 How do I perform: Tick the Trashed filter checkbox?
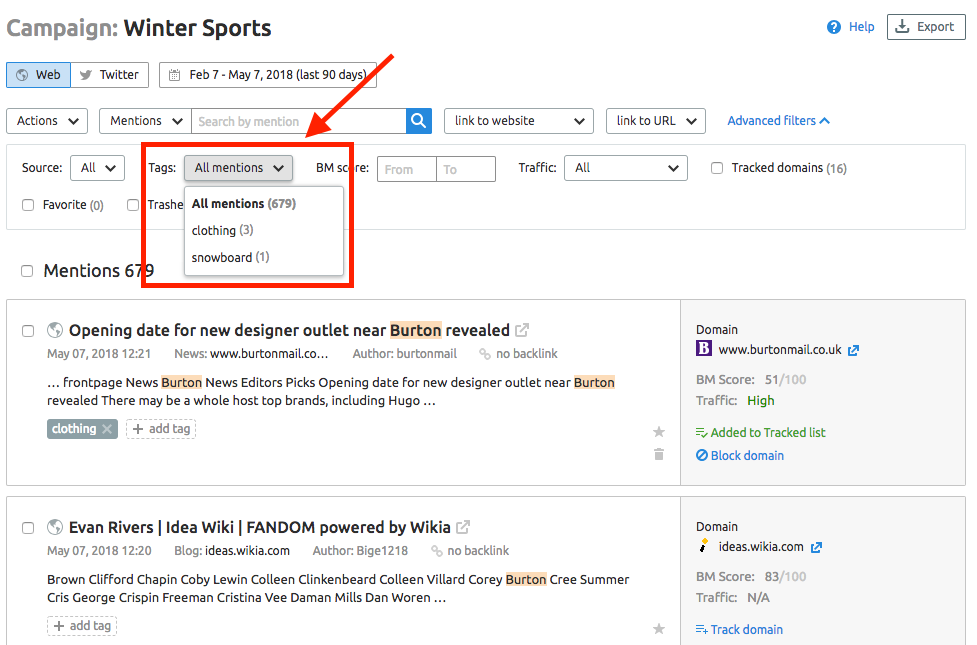(133, 205)
